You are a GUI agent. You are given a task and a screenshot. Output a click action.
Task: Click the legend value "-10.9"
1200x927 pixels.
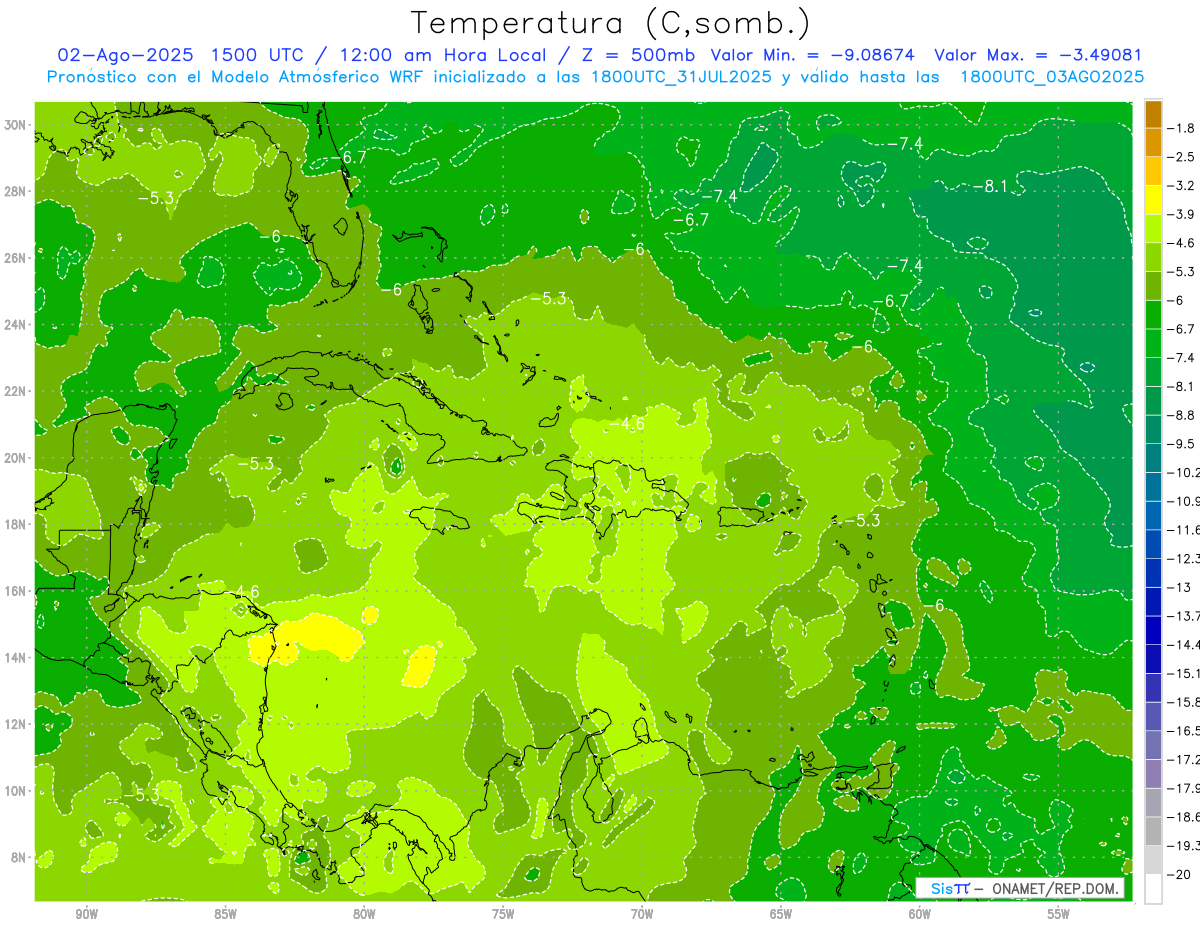tap(1185, 501)
